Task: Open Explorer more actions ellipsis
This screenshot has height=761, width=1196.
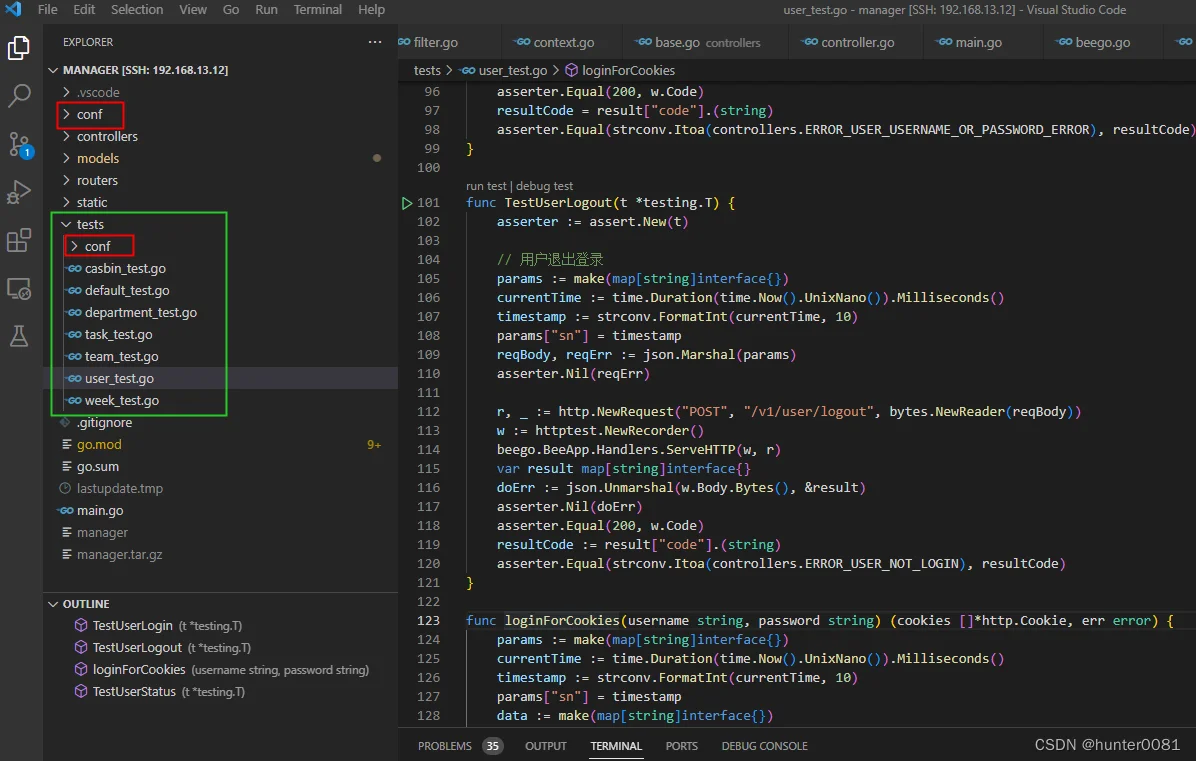Action: [x=375, y=42]
